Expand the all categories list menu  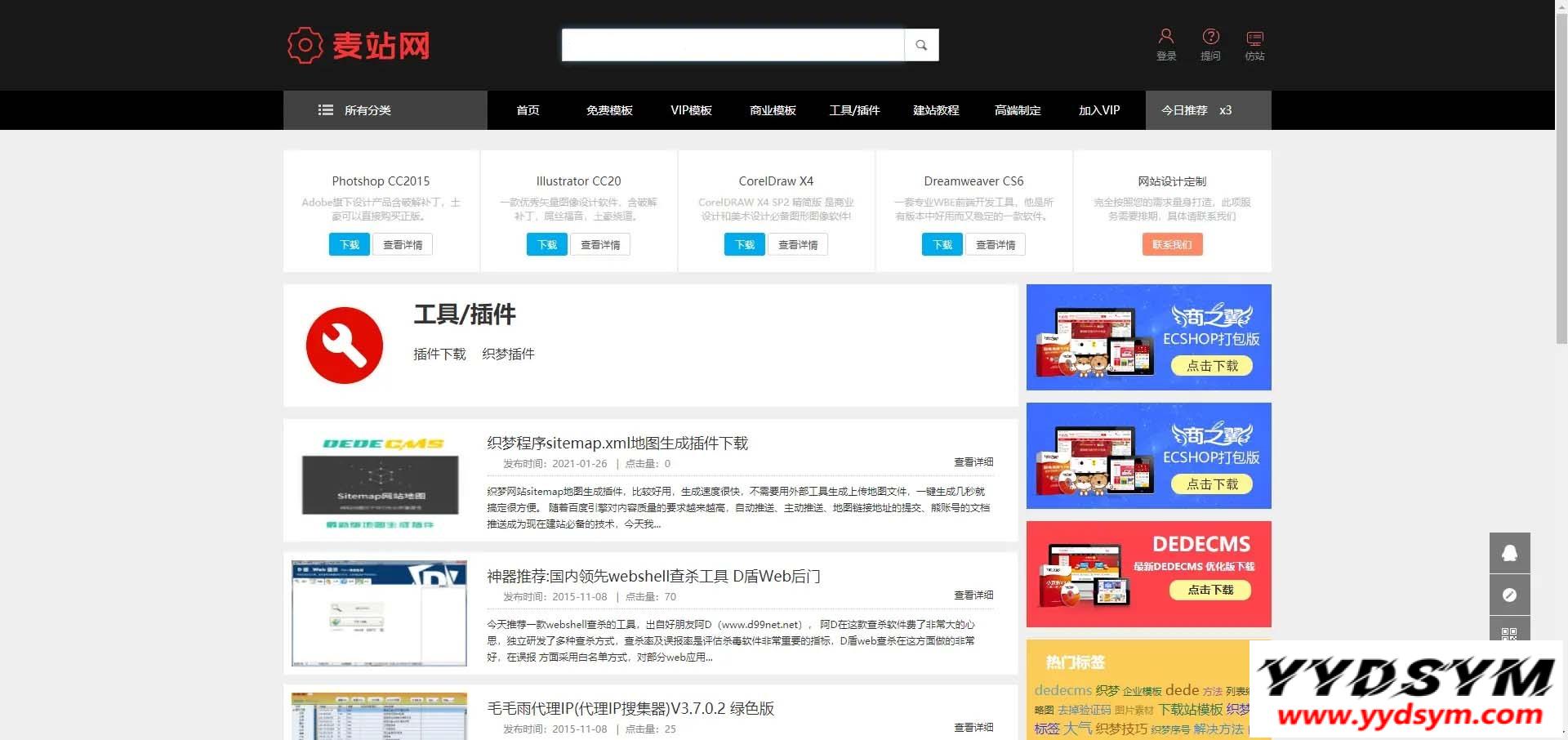[355, 110]
